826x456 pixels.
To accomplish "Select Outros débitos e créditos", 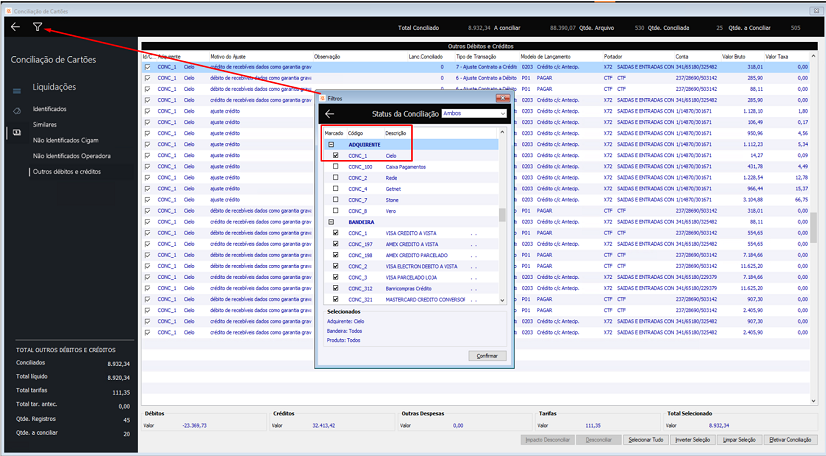I will coord(67,172).
